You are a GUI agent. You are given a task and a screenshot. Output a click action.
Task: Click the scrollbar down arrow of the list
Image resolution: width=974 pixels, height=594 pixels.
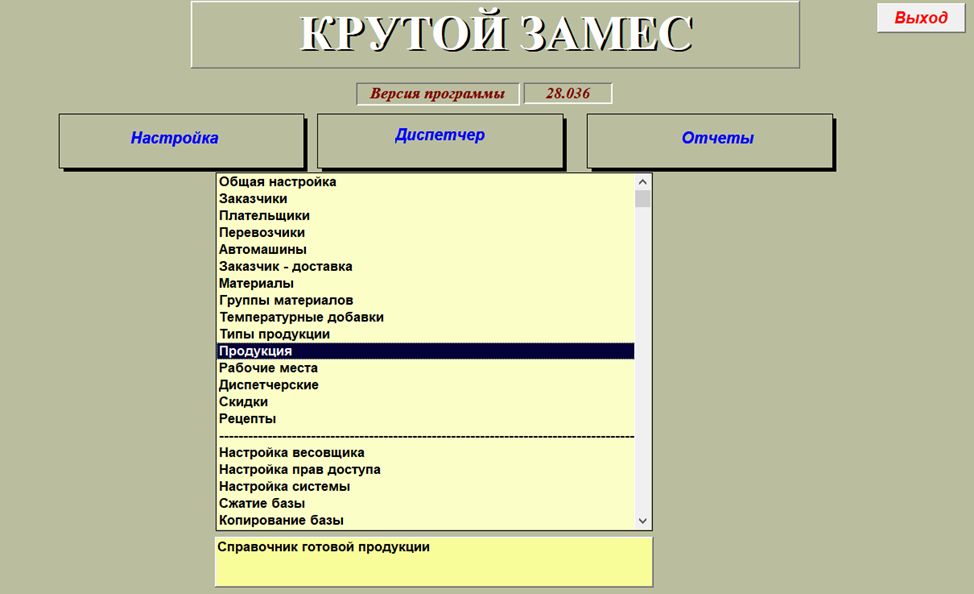641,518
